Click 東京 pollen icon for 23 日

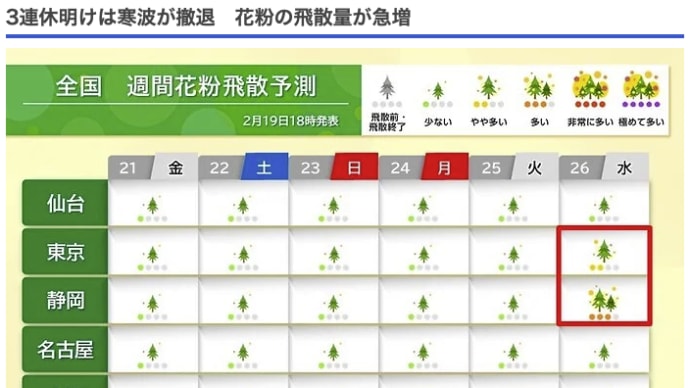333,258
